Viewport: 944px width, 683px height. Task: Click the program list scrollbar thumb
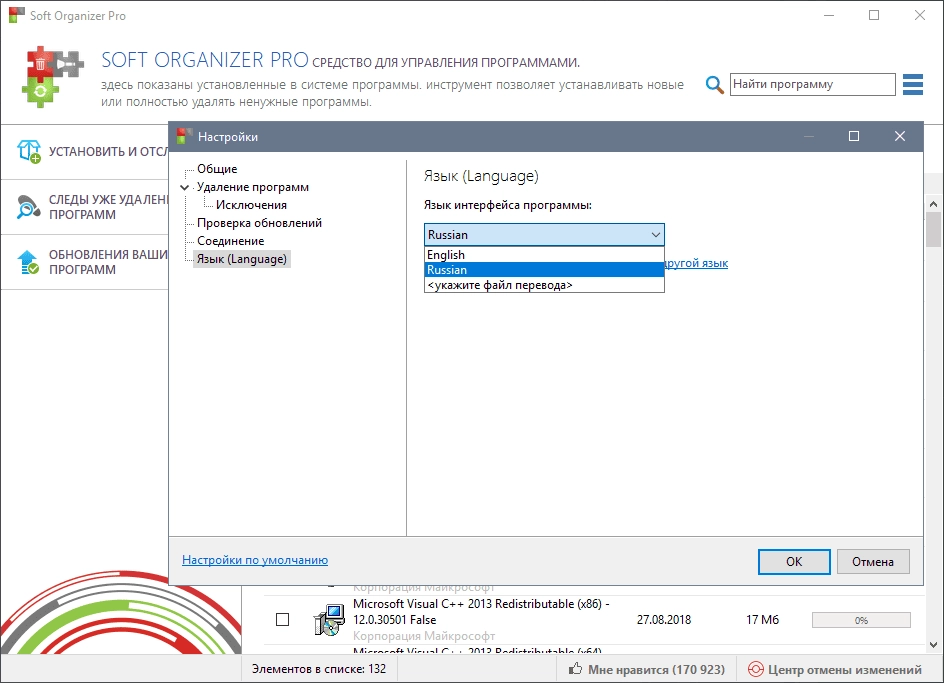point(933,229)
